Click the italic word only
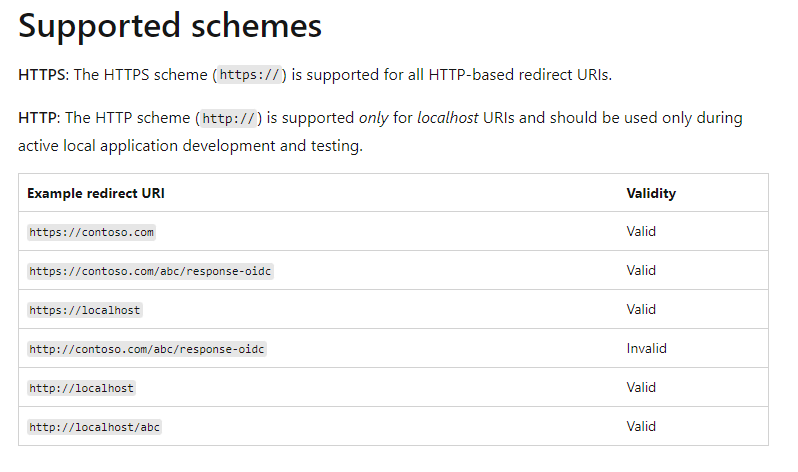Screen dimensions: 798x472 click(374, 119)
